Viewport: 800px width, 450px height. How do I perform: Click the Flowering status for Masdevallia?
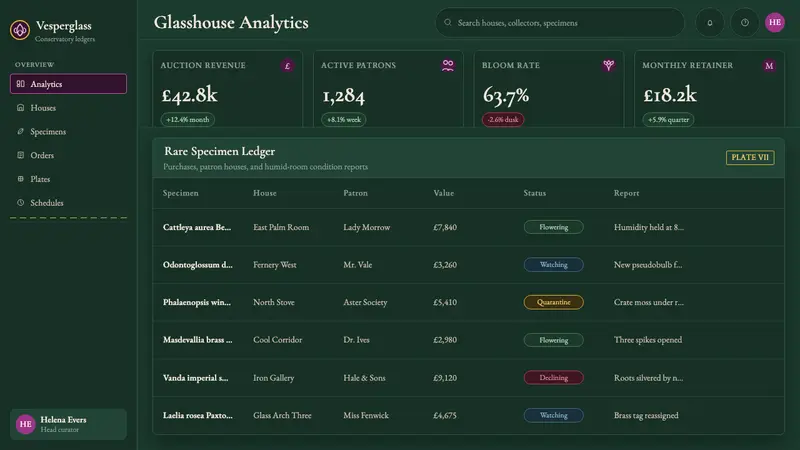554,340
